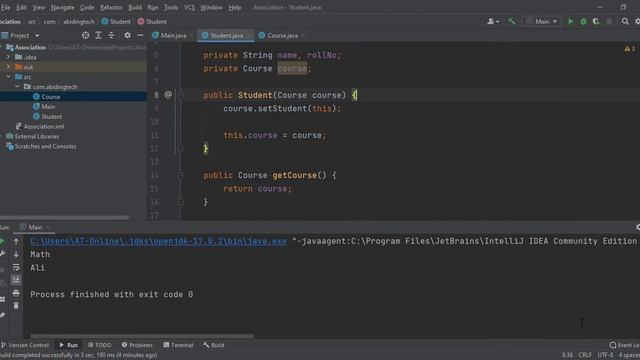
Task: Open run configuration wrench in Run panel
Action: tap(2, 254)
